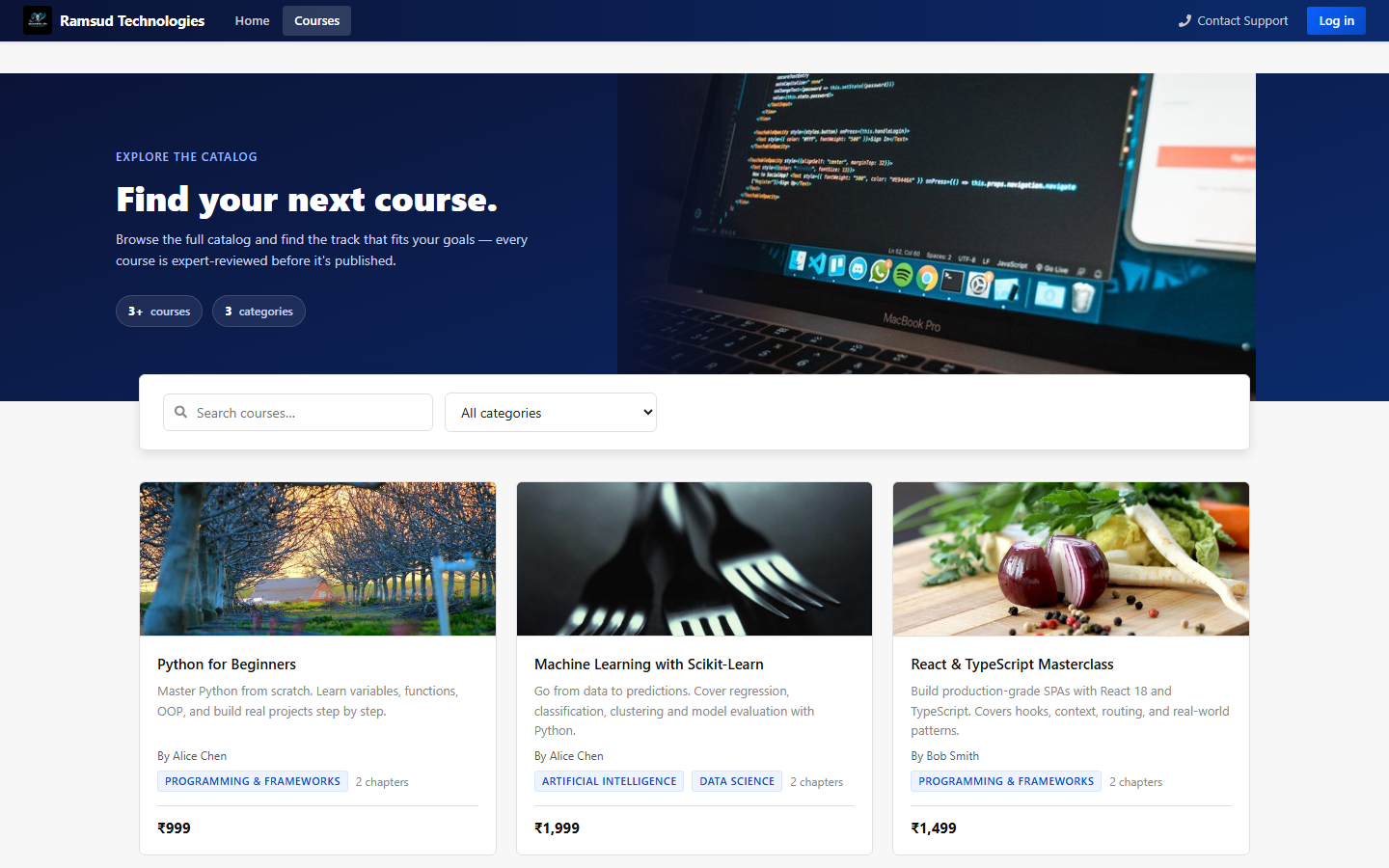Click the ₹999 price
This screenshot has width=1389, height=868.
pos(174,828)
